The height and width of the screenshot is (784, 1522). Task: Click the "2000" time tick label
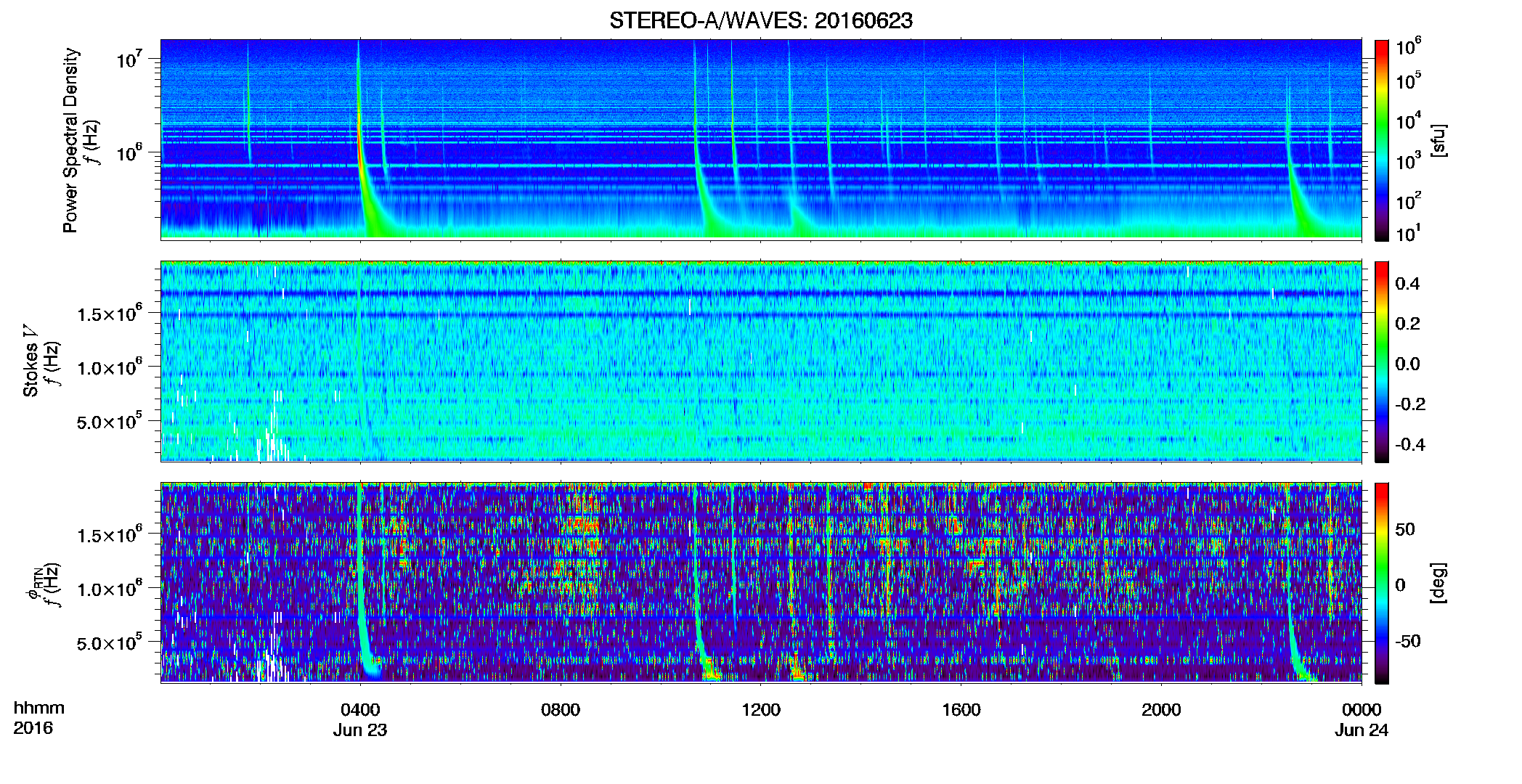point(1161,709)
